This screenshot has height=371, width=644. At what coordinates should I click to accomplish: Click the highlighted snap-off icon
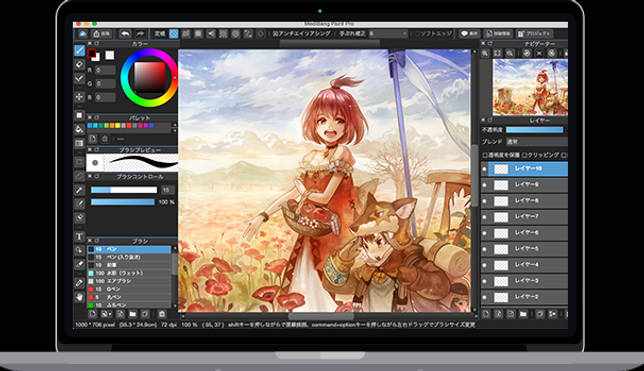click(174, 34)
